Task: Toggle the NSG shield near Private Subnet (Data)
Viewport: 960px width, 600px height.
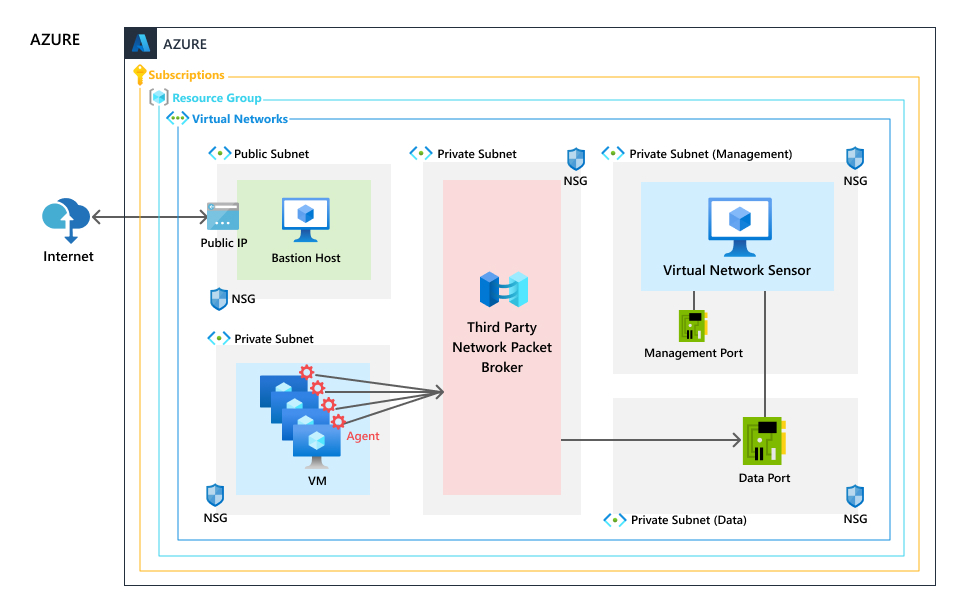Action: [x=853, y=495]
